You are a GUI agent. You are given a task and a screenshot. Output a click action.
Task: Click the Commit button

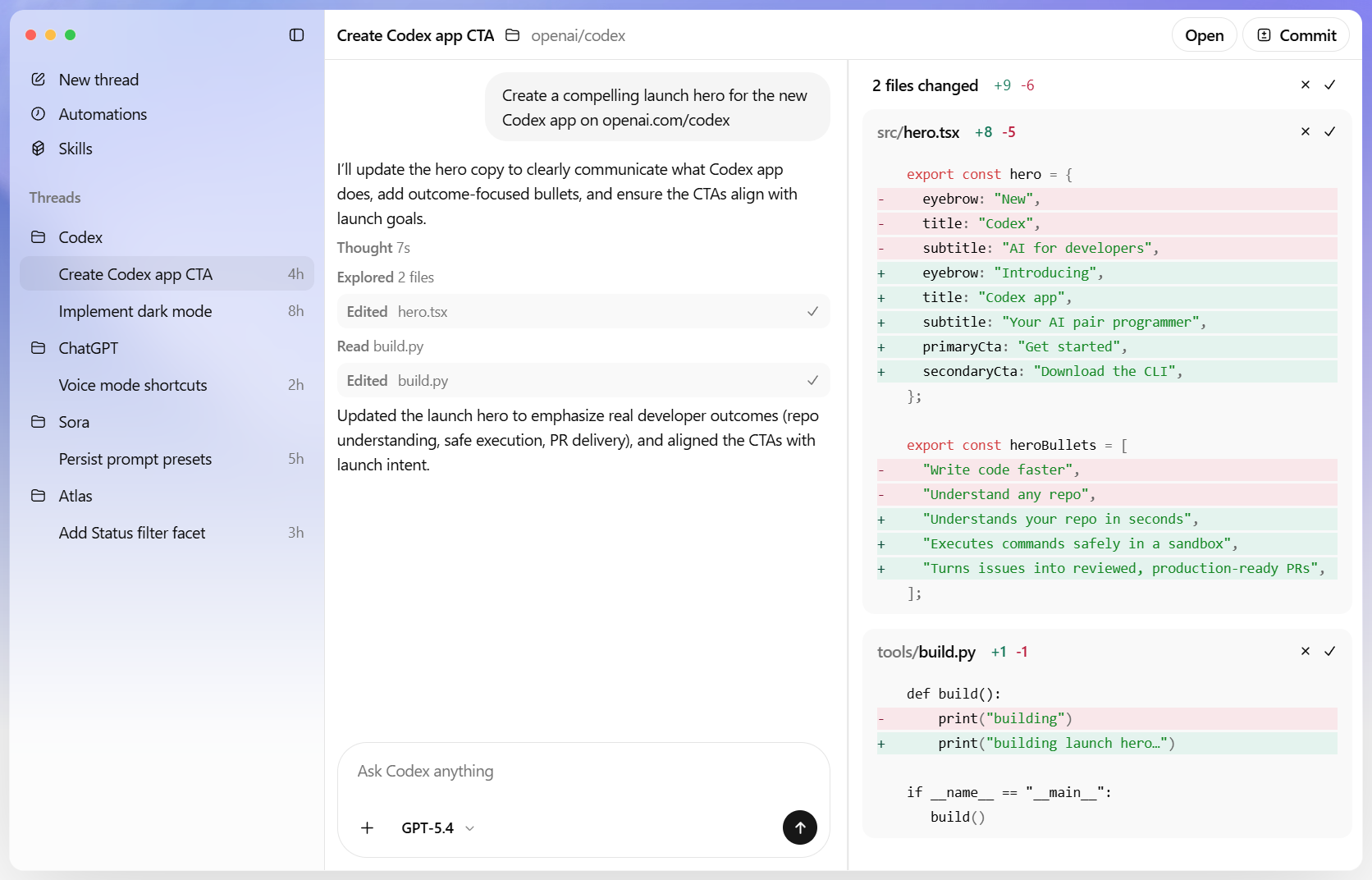pos(1296,35)
